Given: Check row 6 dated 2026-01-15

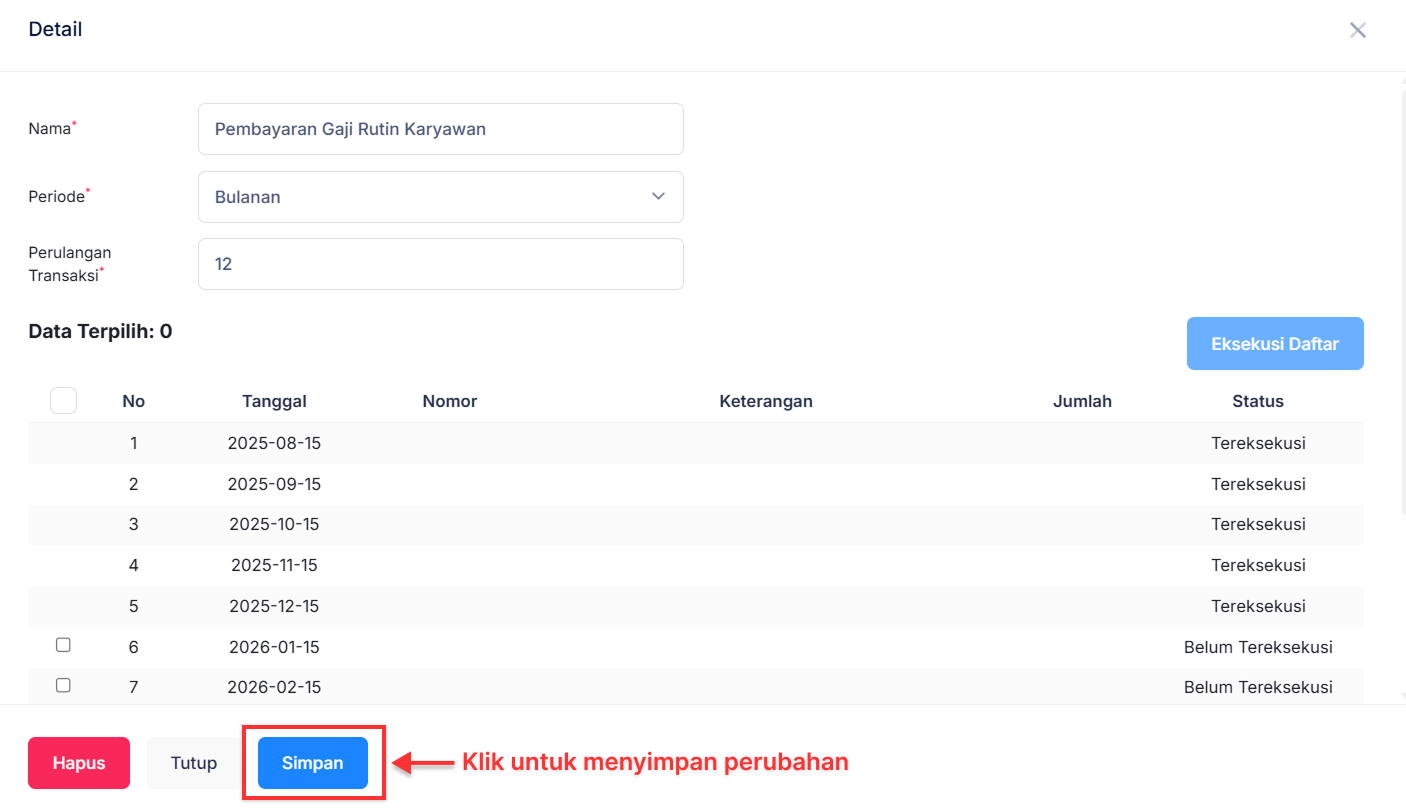Looking at the screenshot, I should [63, 645].
